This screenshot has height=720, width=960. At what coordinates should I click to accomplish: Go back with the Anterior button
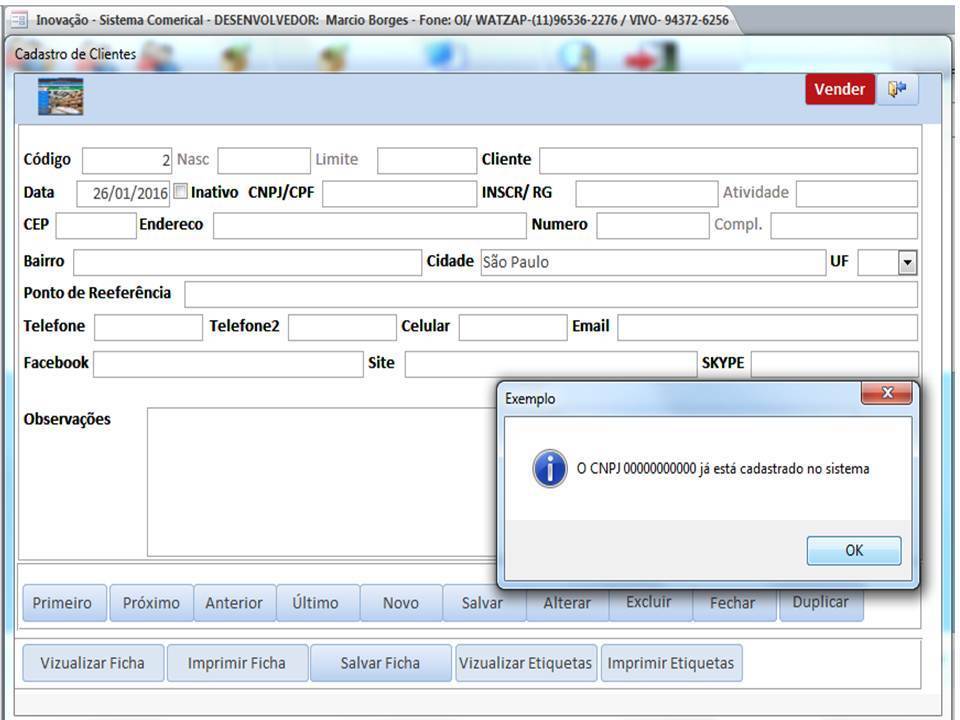coord(234,603)
